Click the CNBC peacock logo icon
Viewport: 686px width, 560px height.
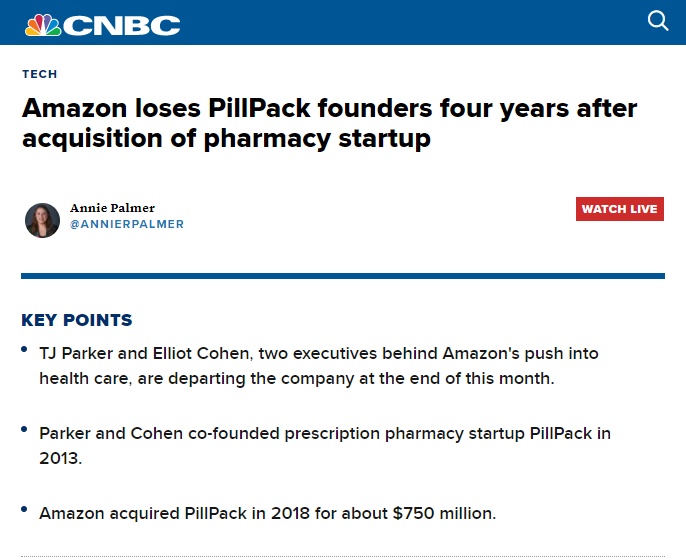click(41, 23)
